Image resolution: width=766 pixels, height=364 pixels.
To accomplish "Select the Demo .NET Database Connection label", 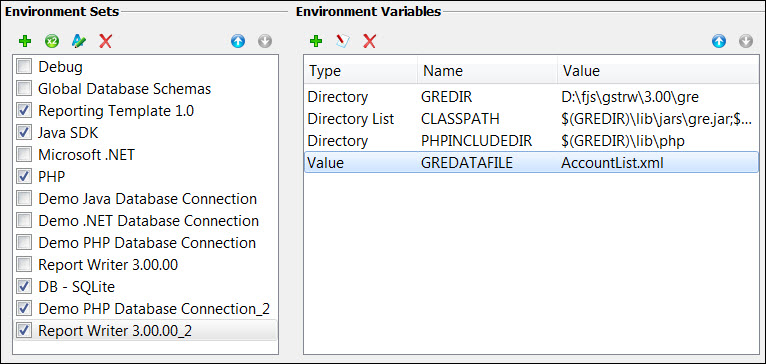I will tap(149, 220).
